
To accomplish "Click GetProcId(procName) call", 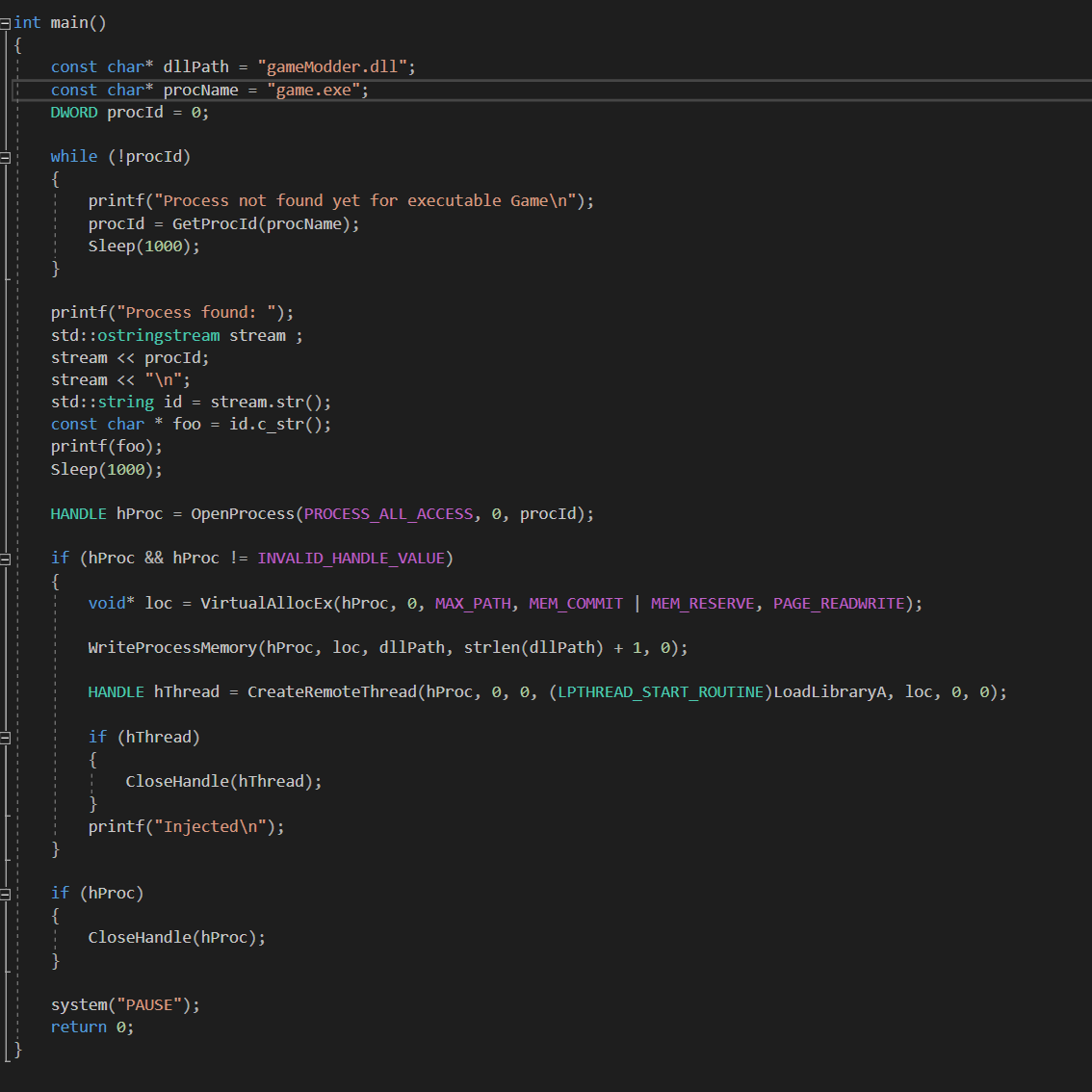I will [261, 223].
